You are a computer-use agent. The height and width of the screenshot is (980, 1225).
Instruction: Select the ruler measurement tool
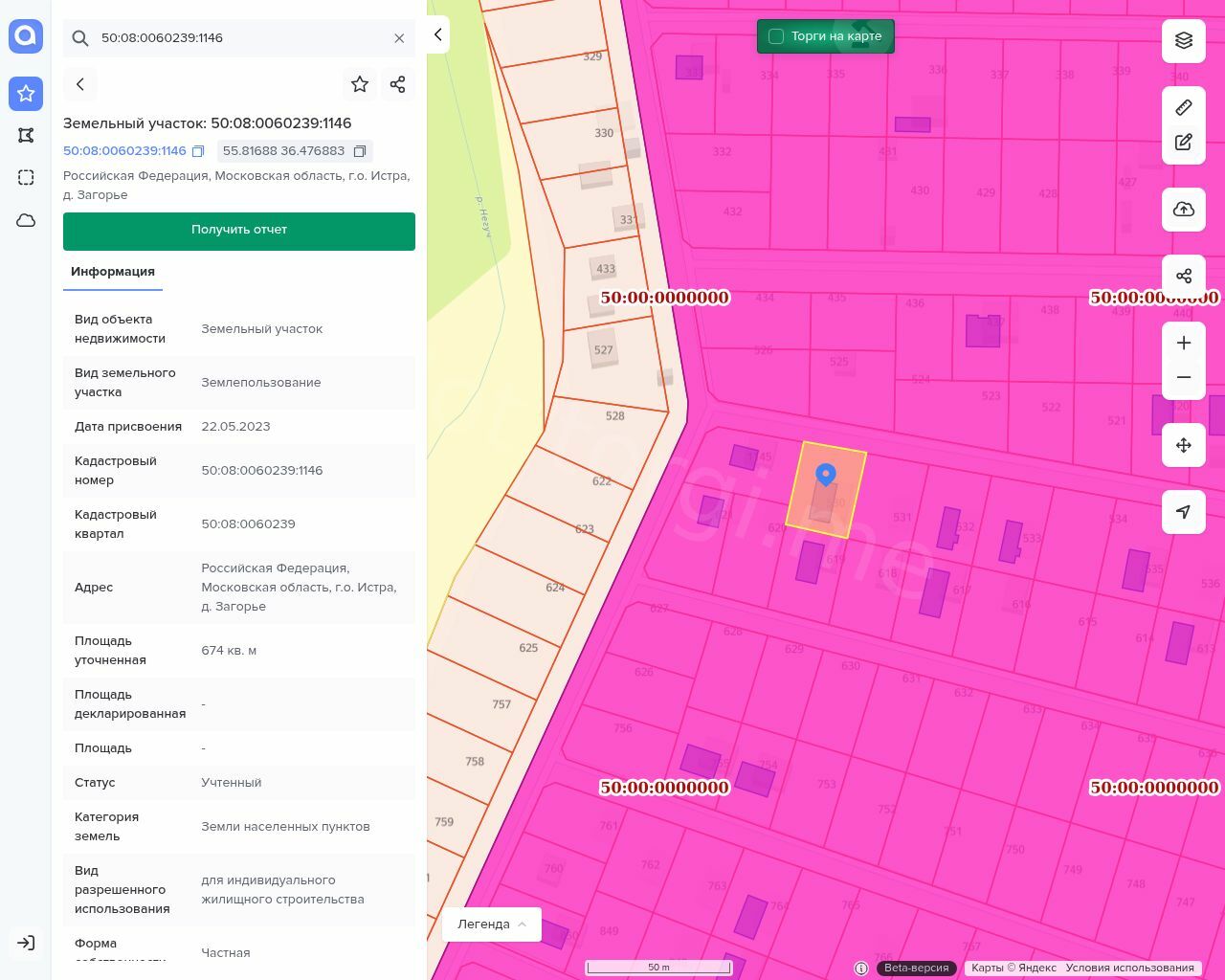coord(1184,107)
